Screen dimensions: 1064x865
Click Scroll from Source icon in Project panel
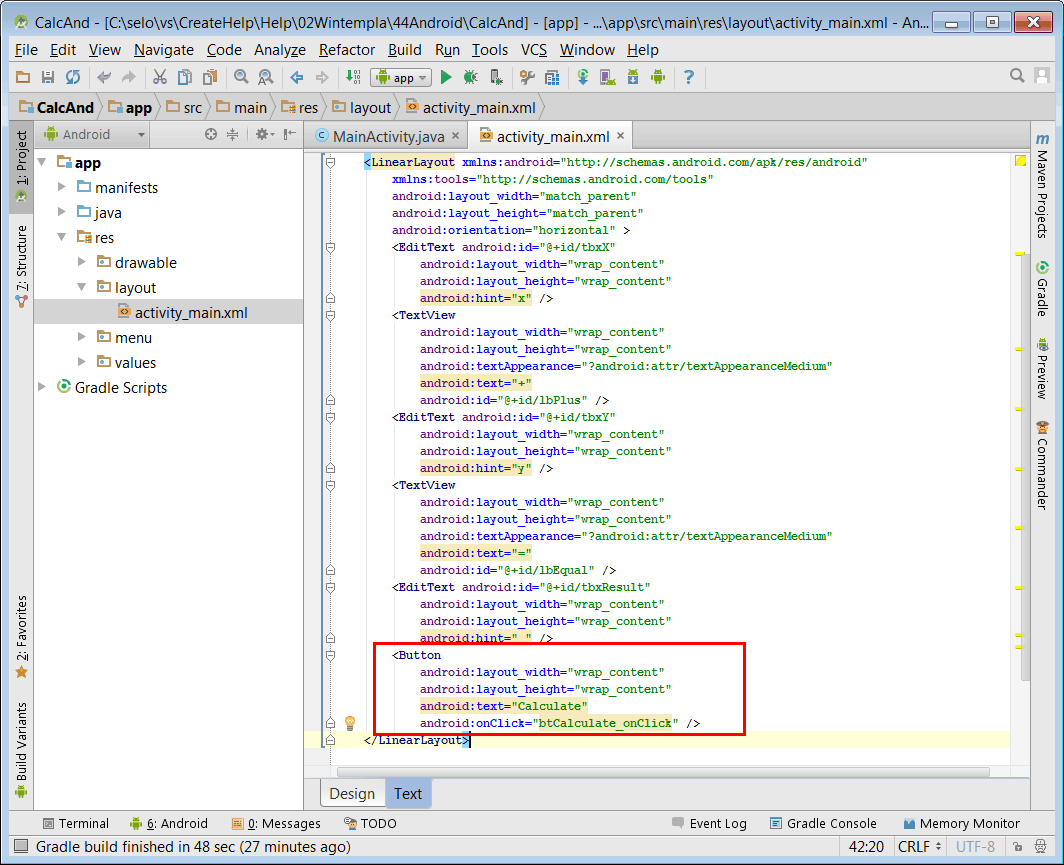(x=210, y=134)
